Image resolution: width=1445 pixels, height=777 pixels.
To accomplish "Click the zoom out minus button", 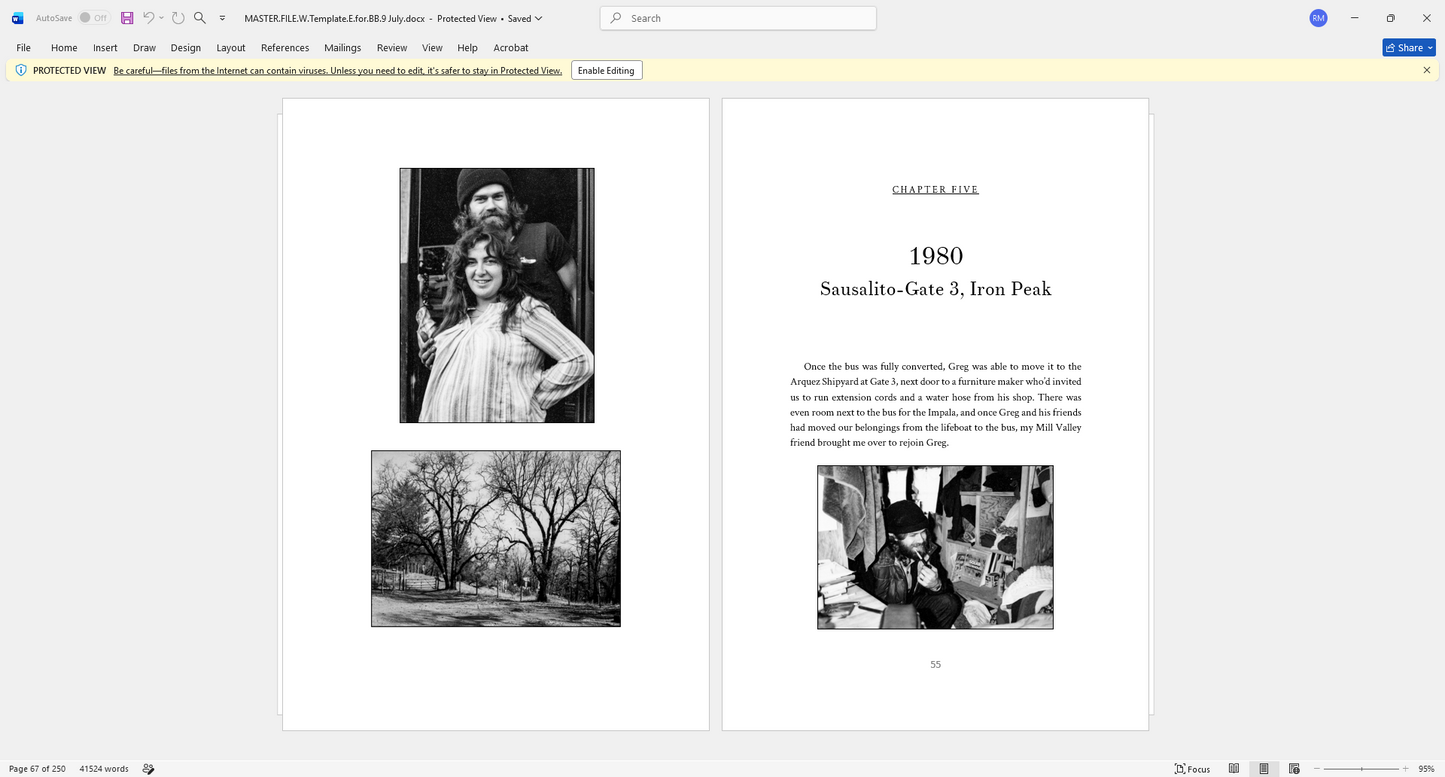I will coord(1318,769).
